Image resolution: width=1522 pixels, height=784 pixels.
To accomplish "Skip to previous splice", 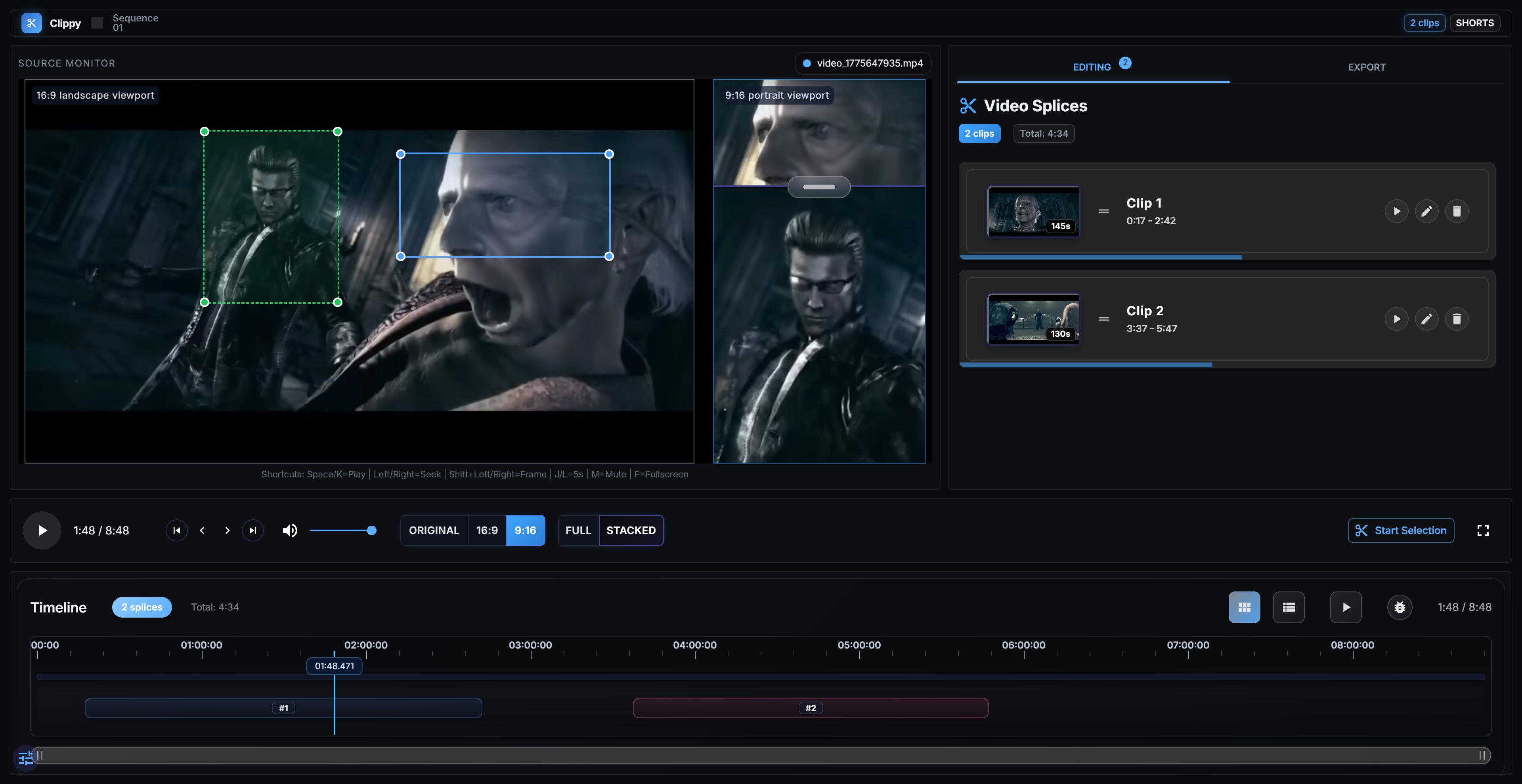I will (177, 530).
